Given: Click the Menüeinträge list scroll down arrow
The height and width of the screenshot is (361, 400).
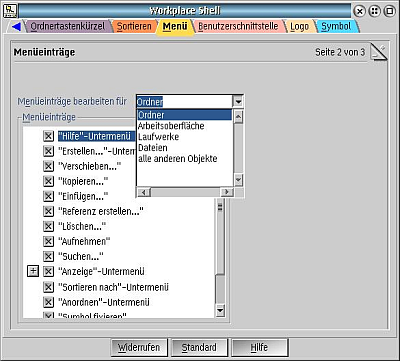Looking at the screenshot, I should [220, 311].
